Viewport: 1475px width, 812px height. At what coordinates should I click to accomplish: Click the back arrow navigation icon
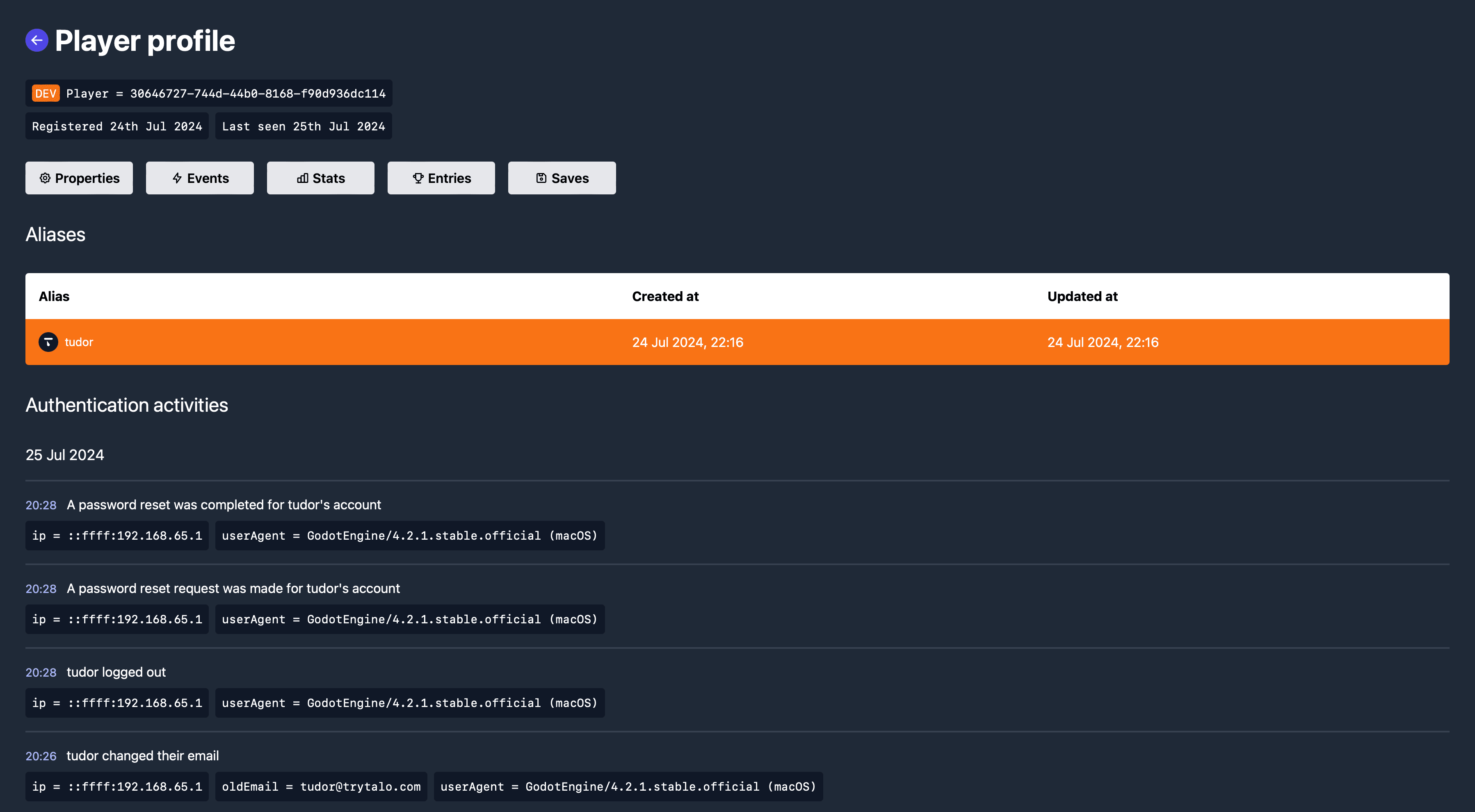tap(36, 41)
